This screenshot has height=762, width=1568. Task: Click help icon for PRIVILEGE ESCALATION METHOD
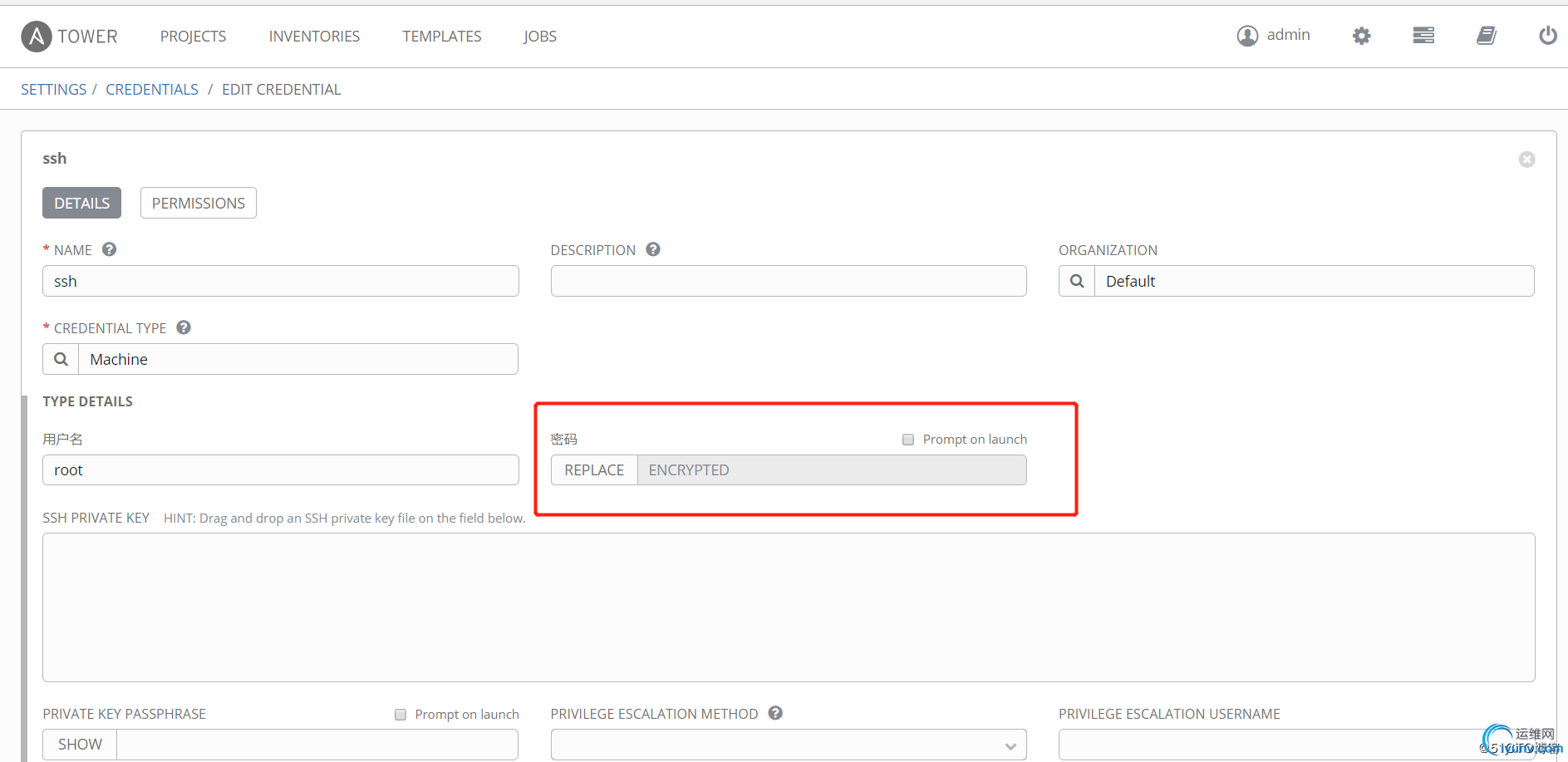[x=775, y=713]
